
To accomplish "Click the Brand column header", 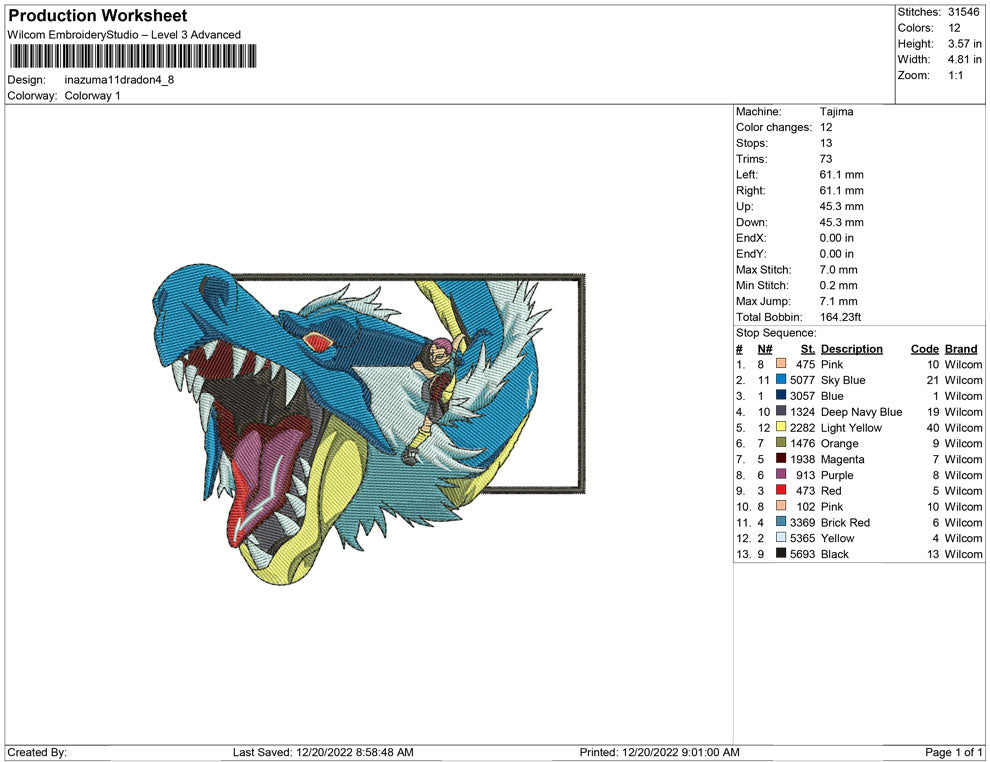I will pyautogui.click(x=961, y=348).
